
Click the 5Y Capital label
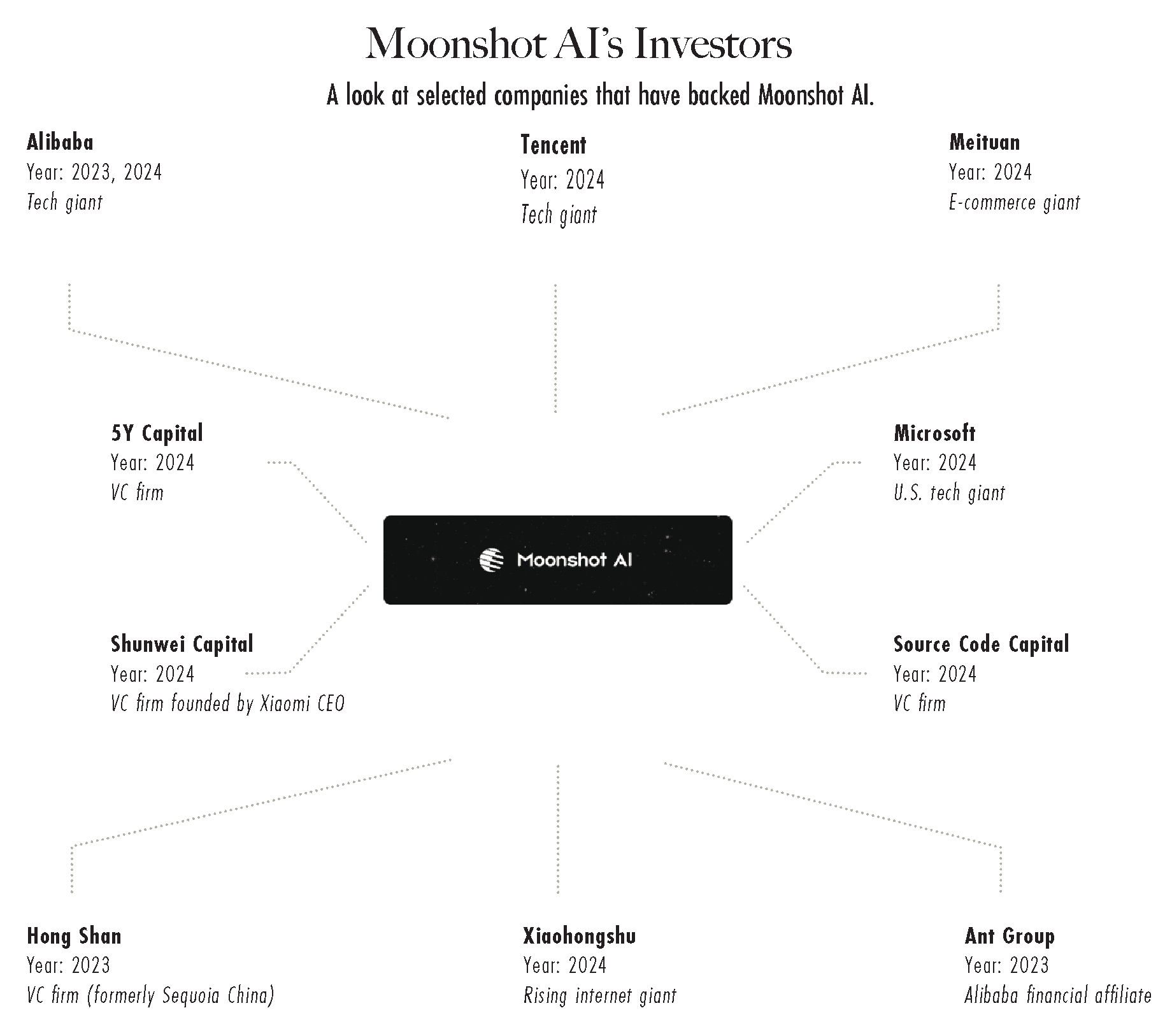point(157,433)
